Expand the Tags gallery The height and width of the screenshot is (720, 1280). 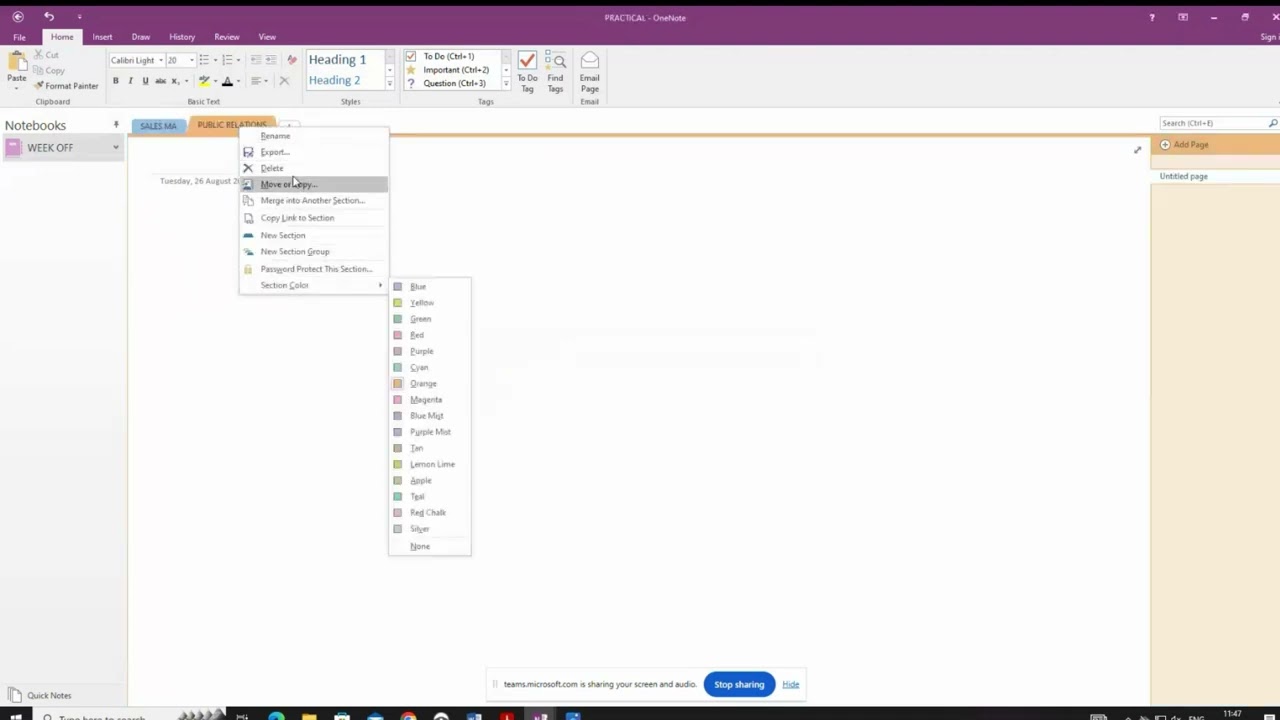pos(506,84)
